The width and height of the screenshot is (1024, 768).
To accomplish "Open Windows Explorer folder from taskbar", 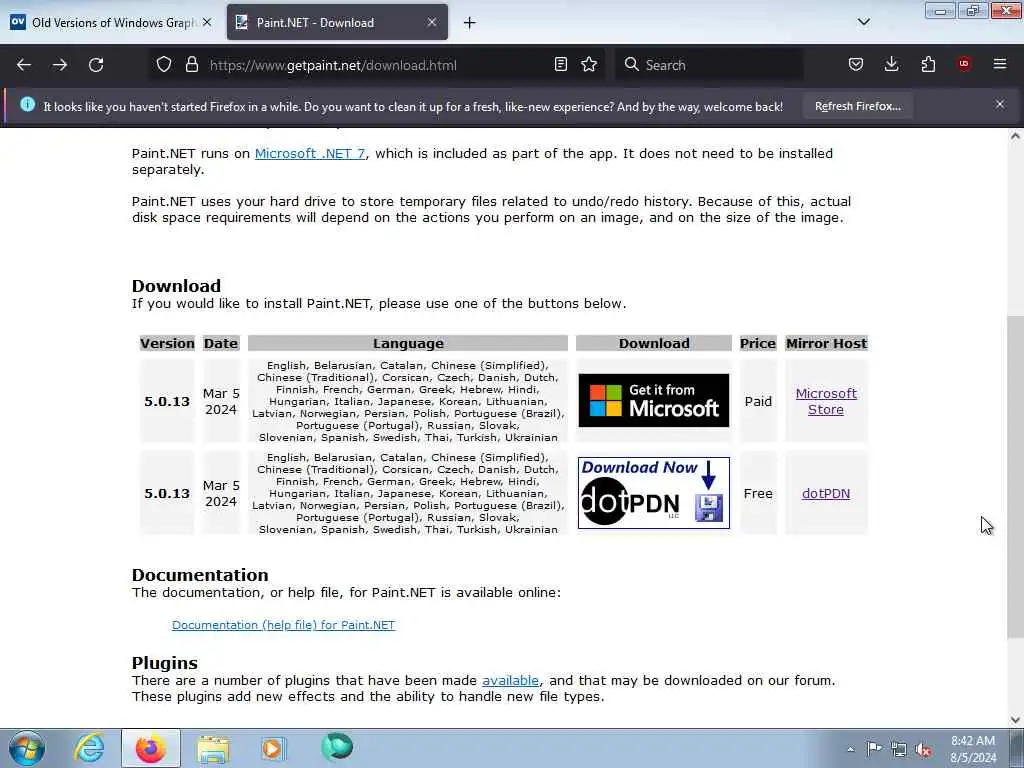I will pyautogui.click(x=213, y=748).
